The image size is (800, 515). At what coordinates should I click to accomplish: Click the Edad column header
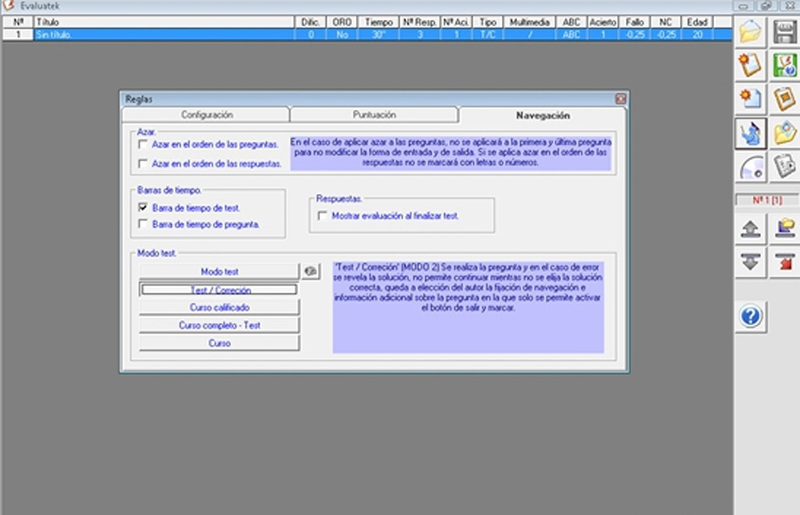[697, 22]
